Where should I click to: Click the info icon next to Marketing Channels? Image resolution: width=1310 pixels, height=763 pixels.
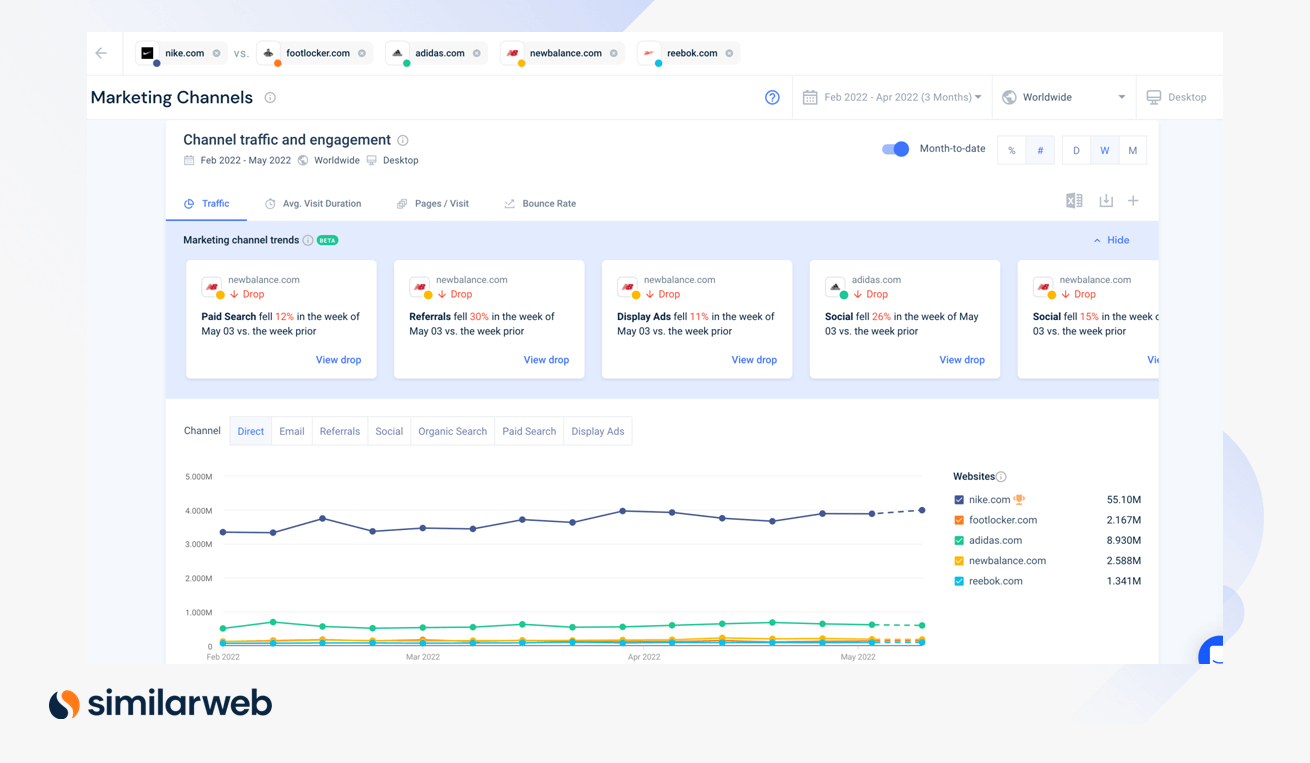click(269, 97)
